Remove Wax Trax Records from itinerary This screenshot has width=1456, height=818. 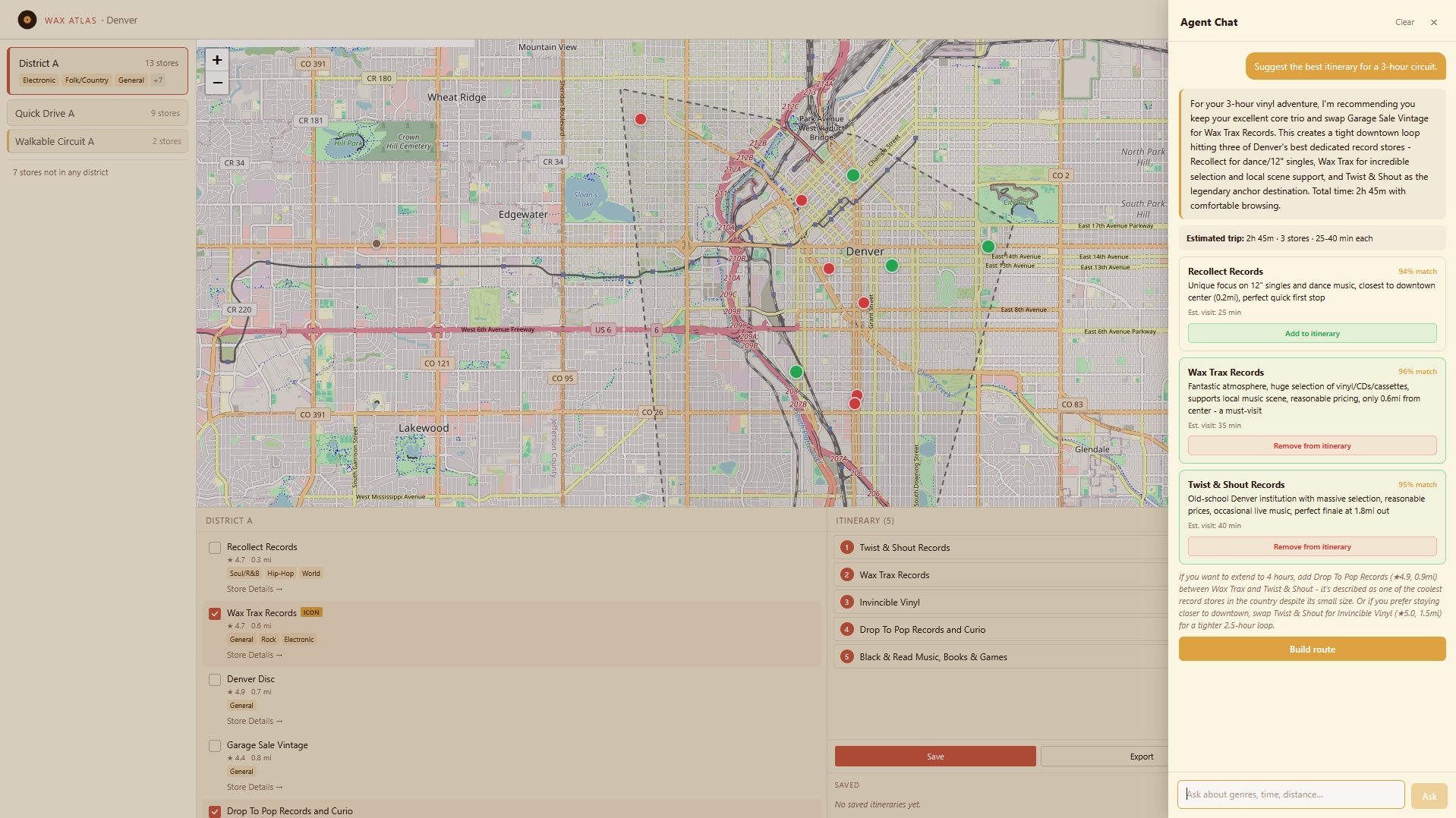[1312, 445]
